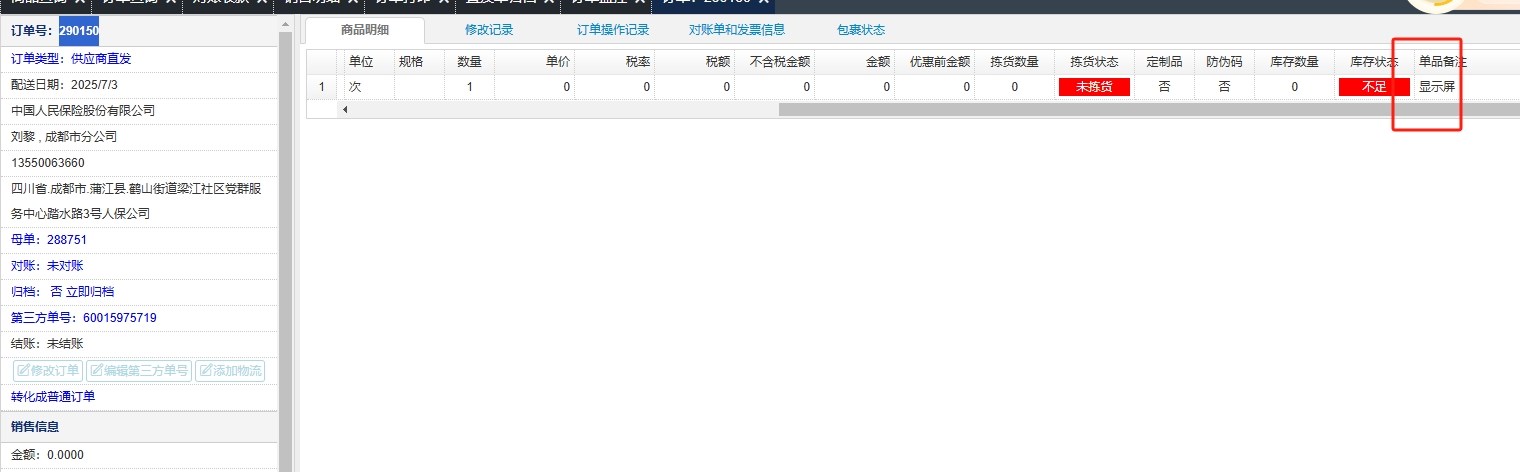
Task: Click the 单品备注 column header
Action: coord(1443,62)
